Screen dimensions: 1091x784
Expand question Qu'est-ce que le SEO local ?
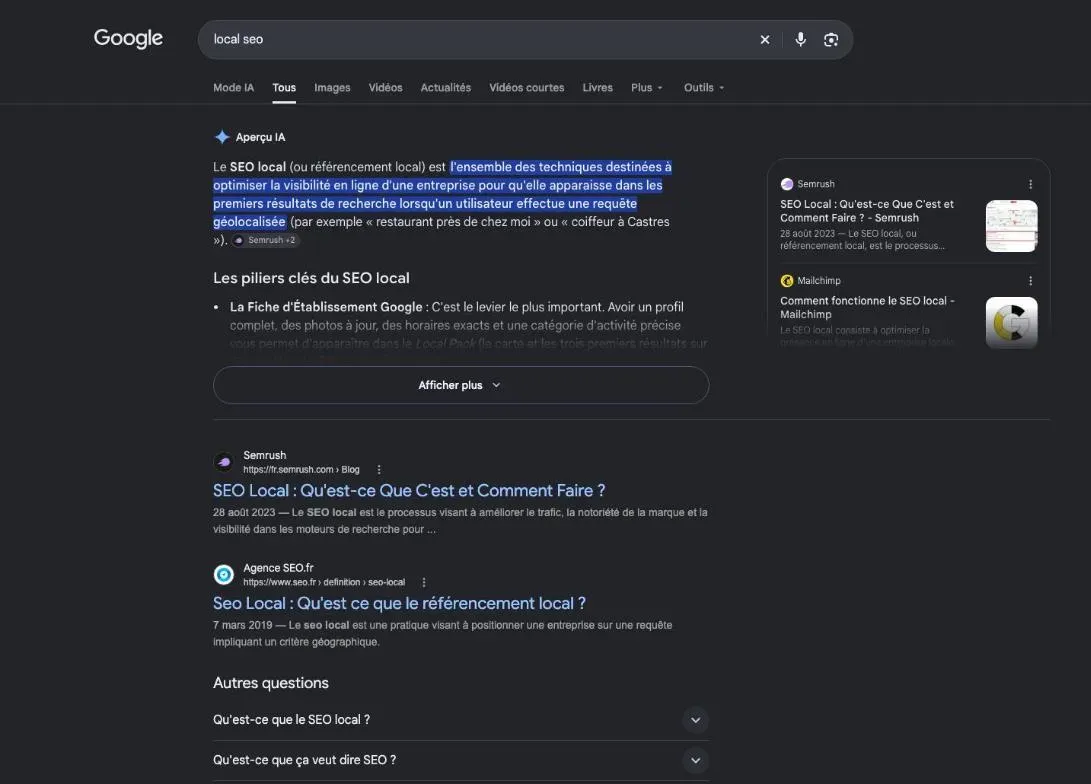(461, 720)
